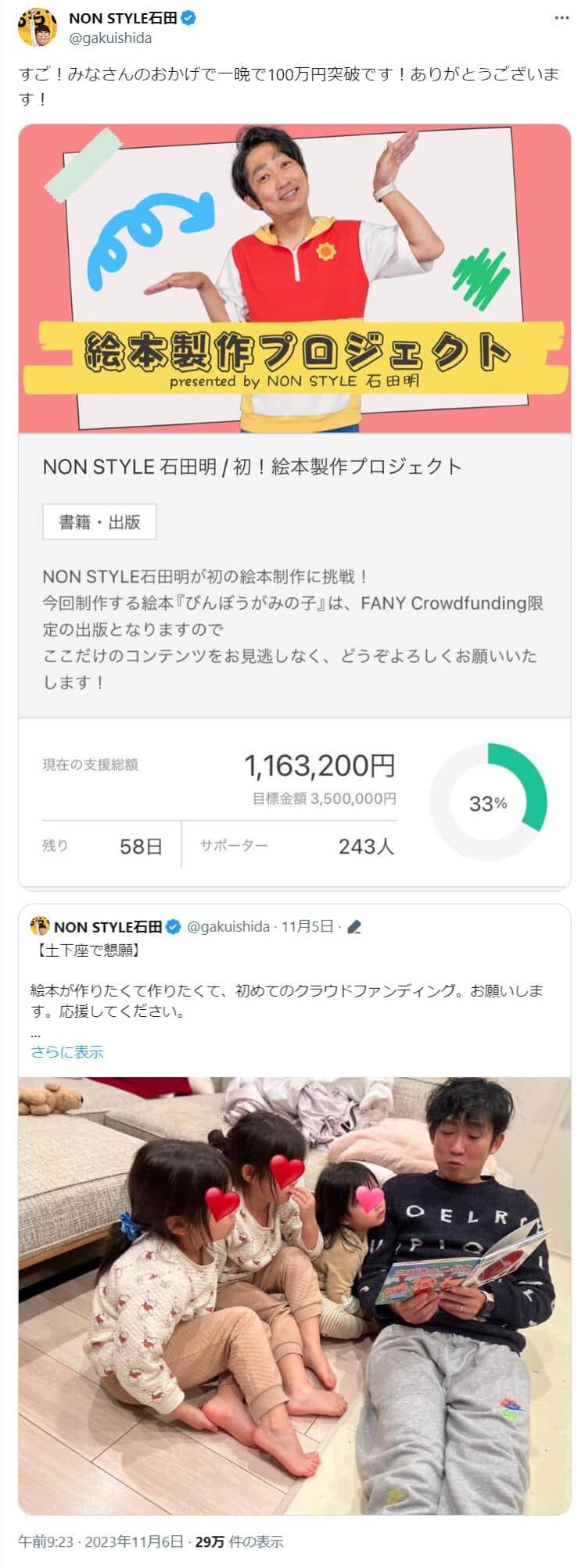
Task: Expand quoted tweet with さらに表示
Action: 67,1052
